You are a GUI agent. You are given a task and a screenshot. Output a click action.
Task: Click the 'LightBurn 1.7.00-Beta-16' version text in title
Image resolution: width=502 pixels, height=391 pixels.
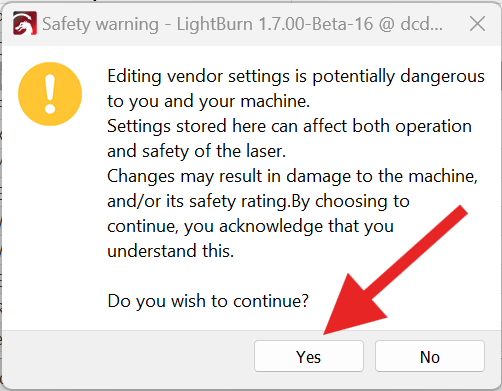275,24
